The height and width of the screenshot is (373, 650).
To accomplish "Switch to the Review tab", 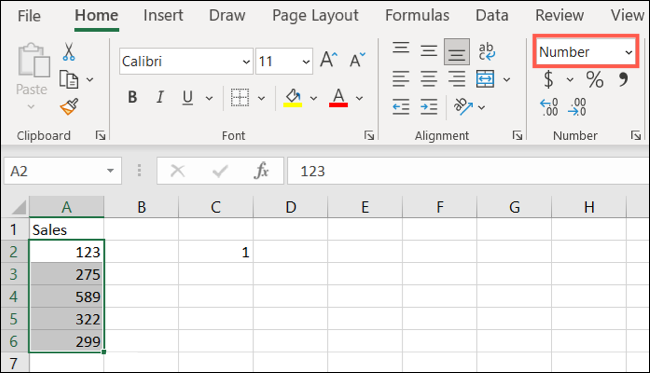I will pos(559,16).
